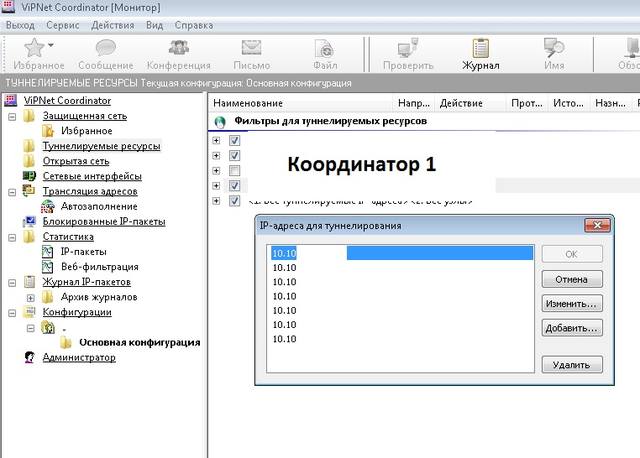Click the Удалить button
640x458 pixels.
(x=572, y=365)
